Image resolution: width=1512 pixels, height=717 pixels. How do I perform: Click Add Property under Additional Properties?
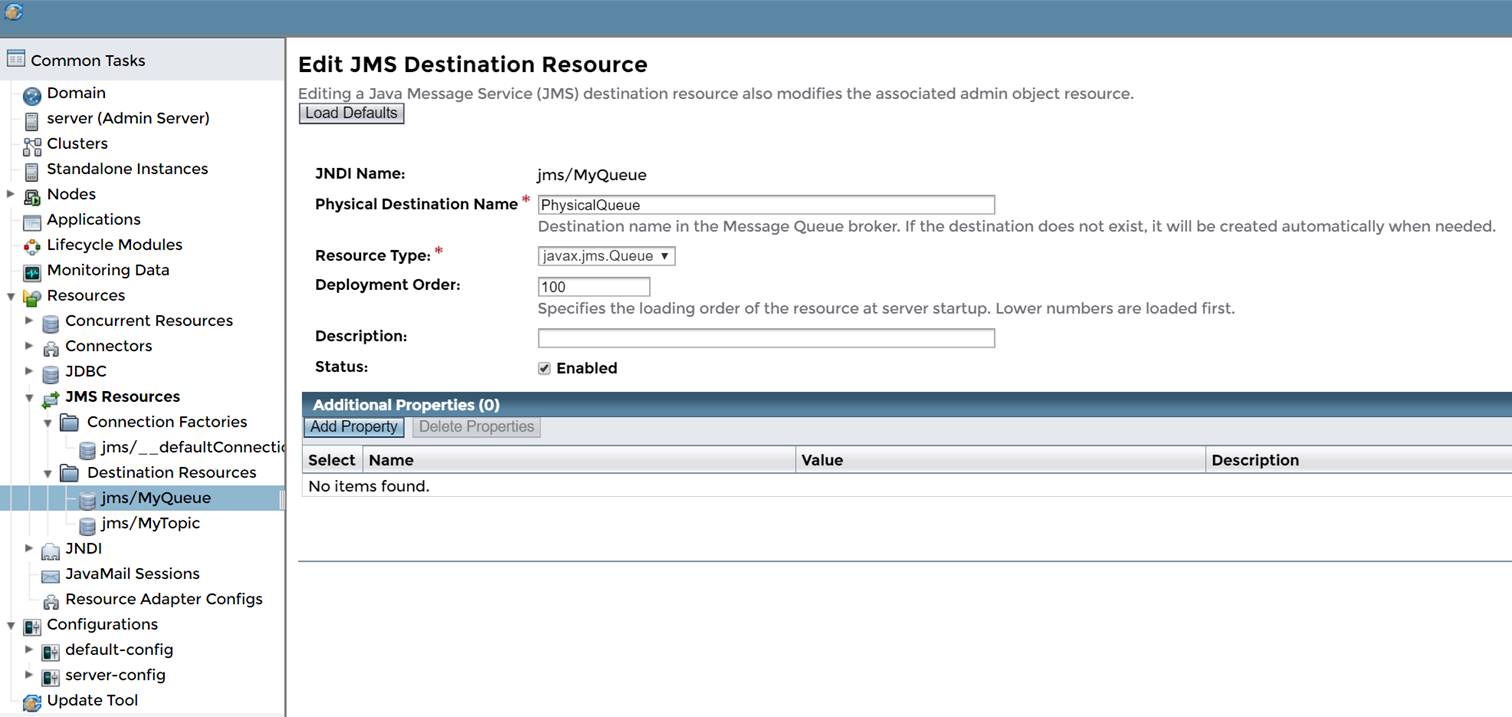[353, 427]
